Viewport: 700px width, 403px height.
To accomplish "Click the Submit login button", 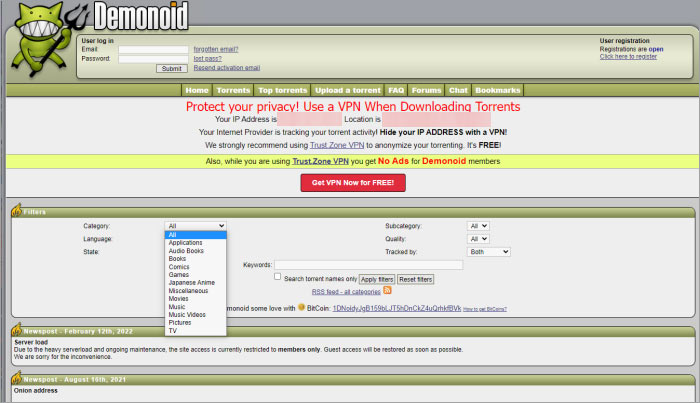I will [171, 68].
